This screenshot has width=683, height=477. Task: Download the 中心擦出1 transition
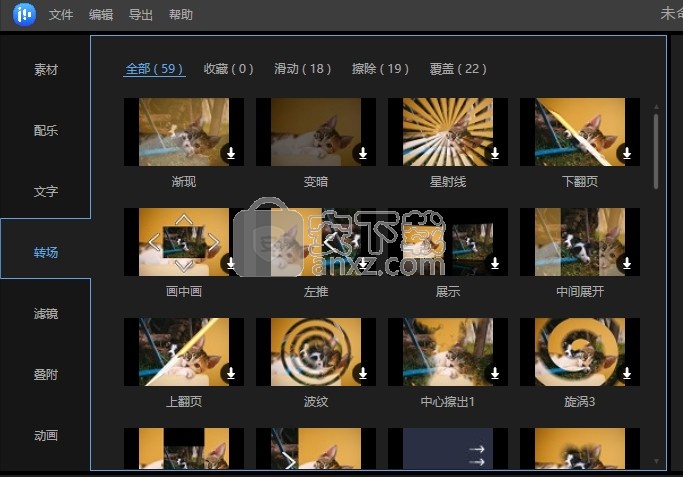tap(495, 373)
